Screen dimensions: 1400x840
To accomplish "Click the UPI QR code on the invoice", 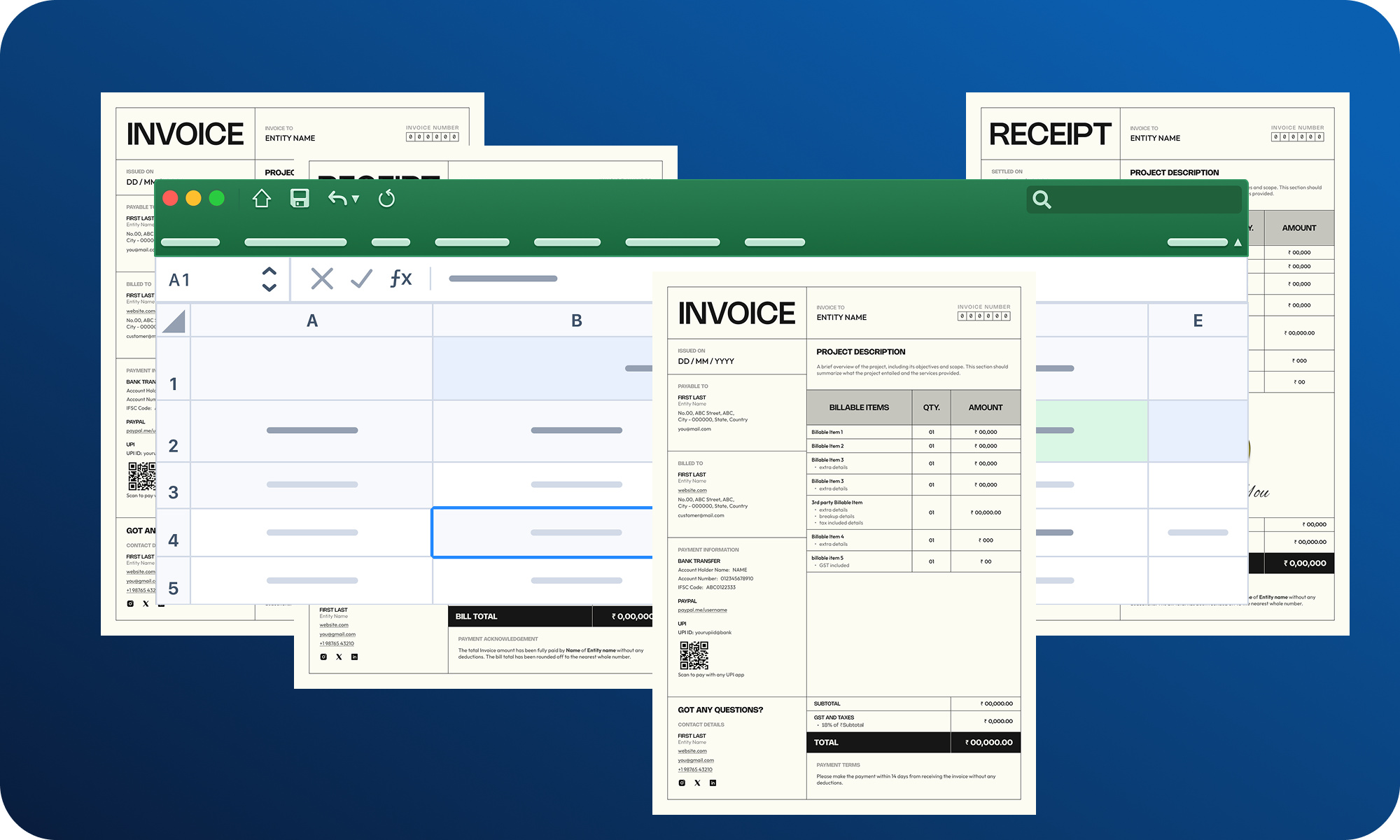I will (x=693, y=657).
